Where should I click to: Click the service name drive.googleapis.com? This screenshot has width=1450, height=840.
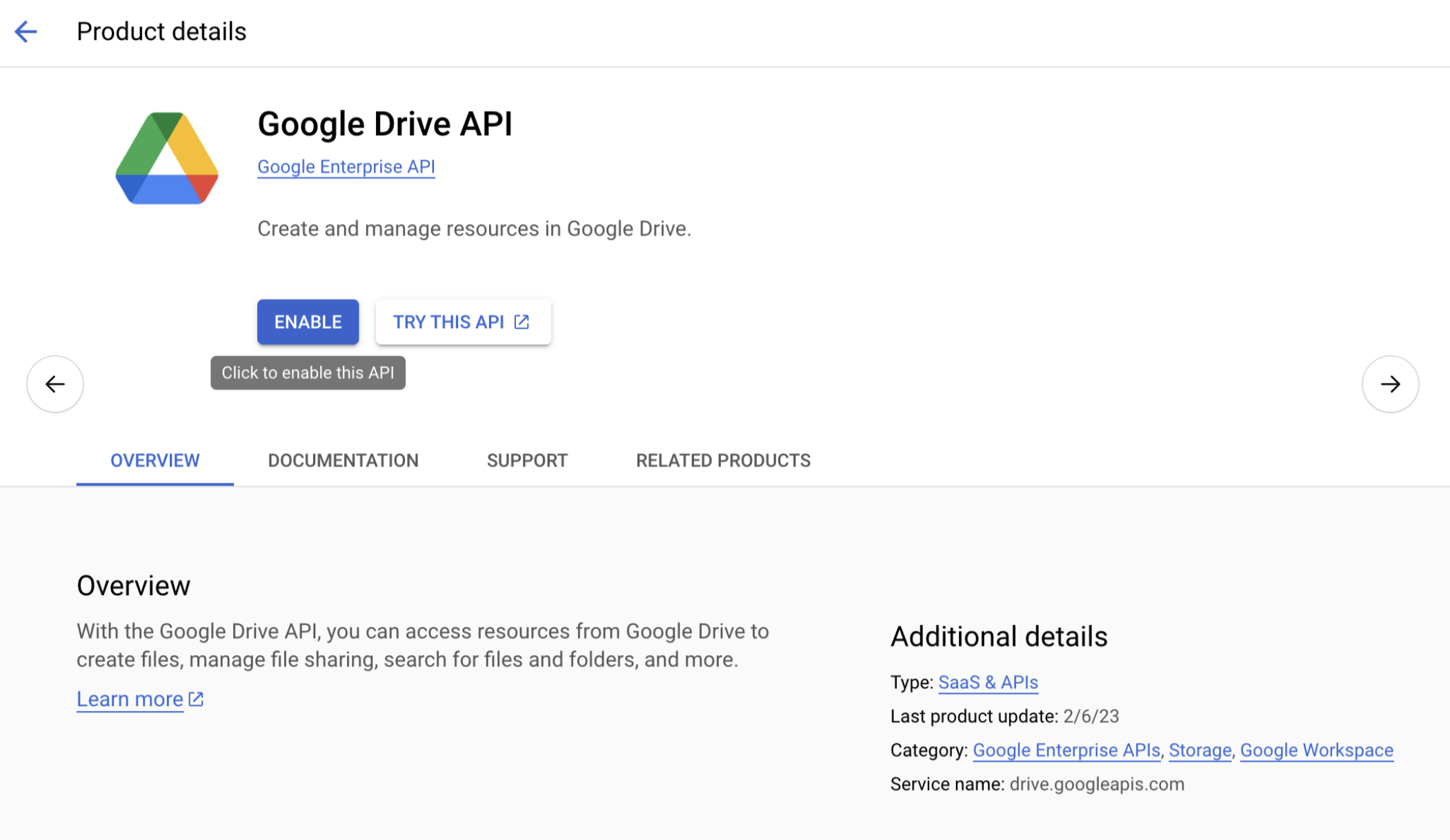(1097, 784)
